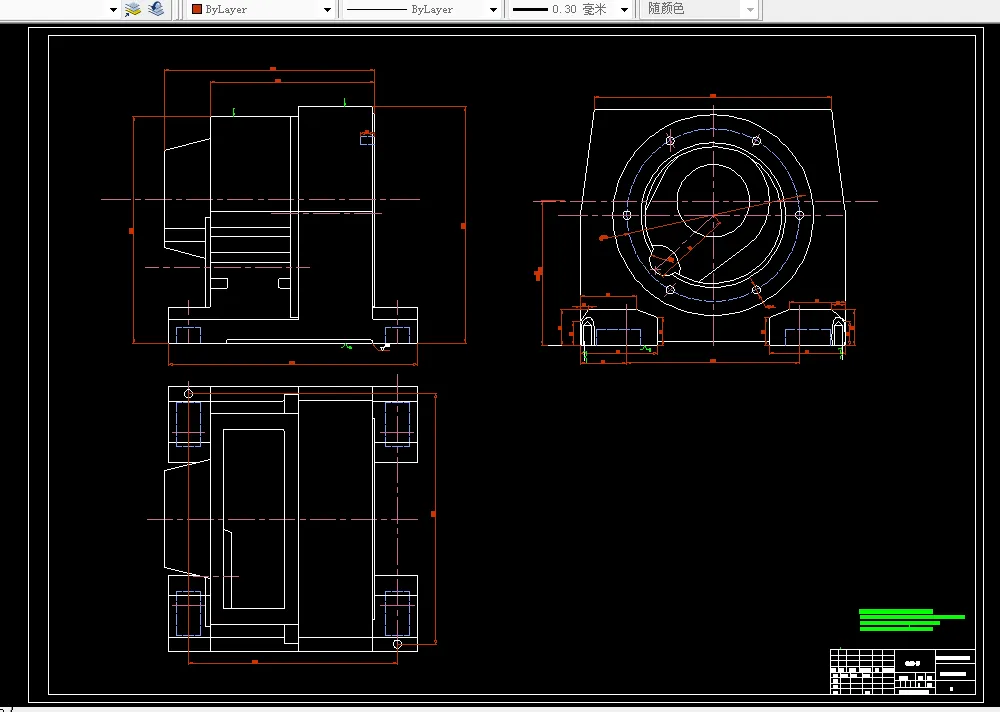The image size is (1000, 712).
Task: Select the green notes text block
Action: pyautogui.click(x=911, y=619)
